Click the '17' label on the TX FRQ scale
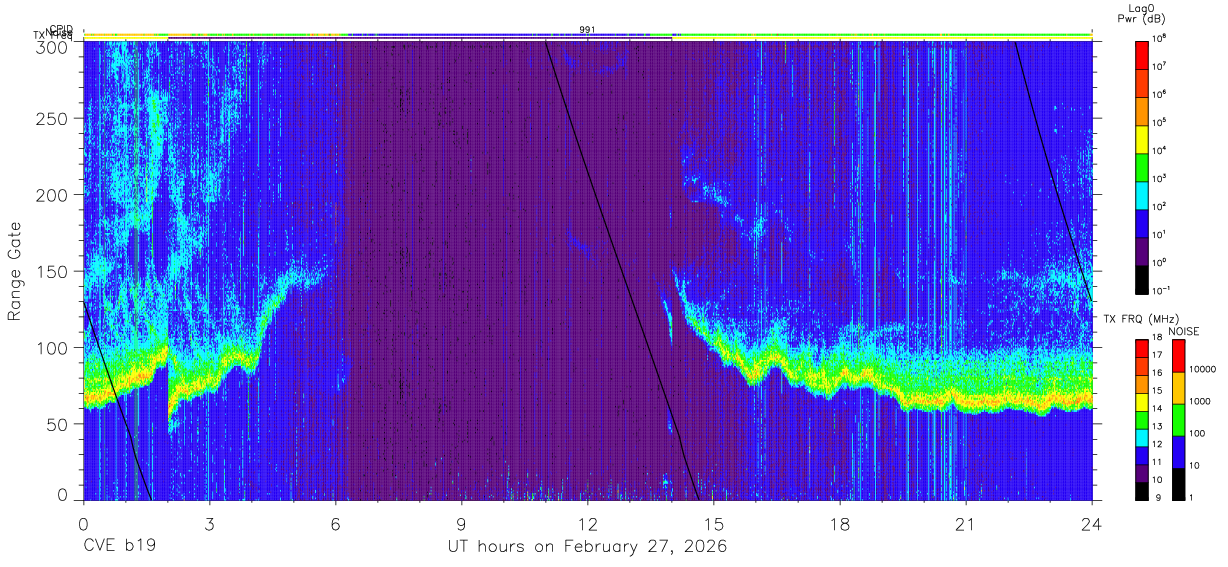 tap(1159, 355)
